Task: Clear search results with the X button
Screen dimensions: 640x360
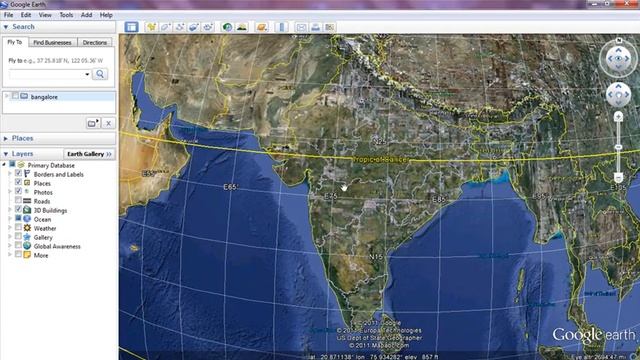Action: coord(108,123)
